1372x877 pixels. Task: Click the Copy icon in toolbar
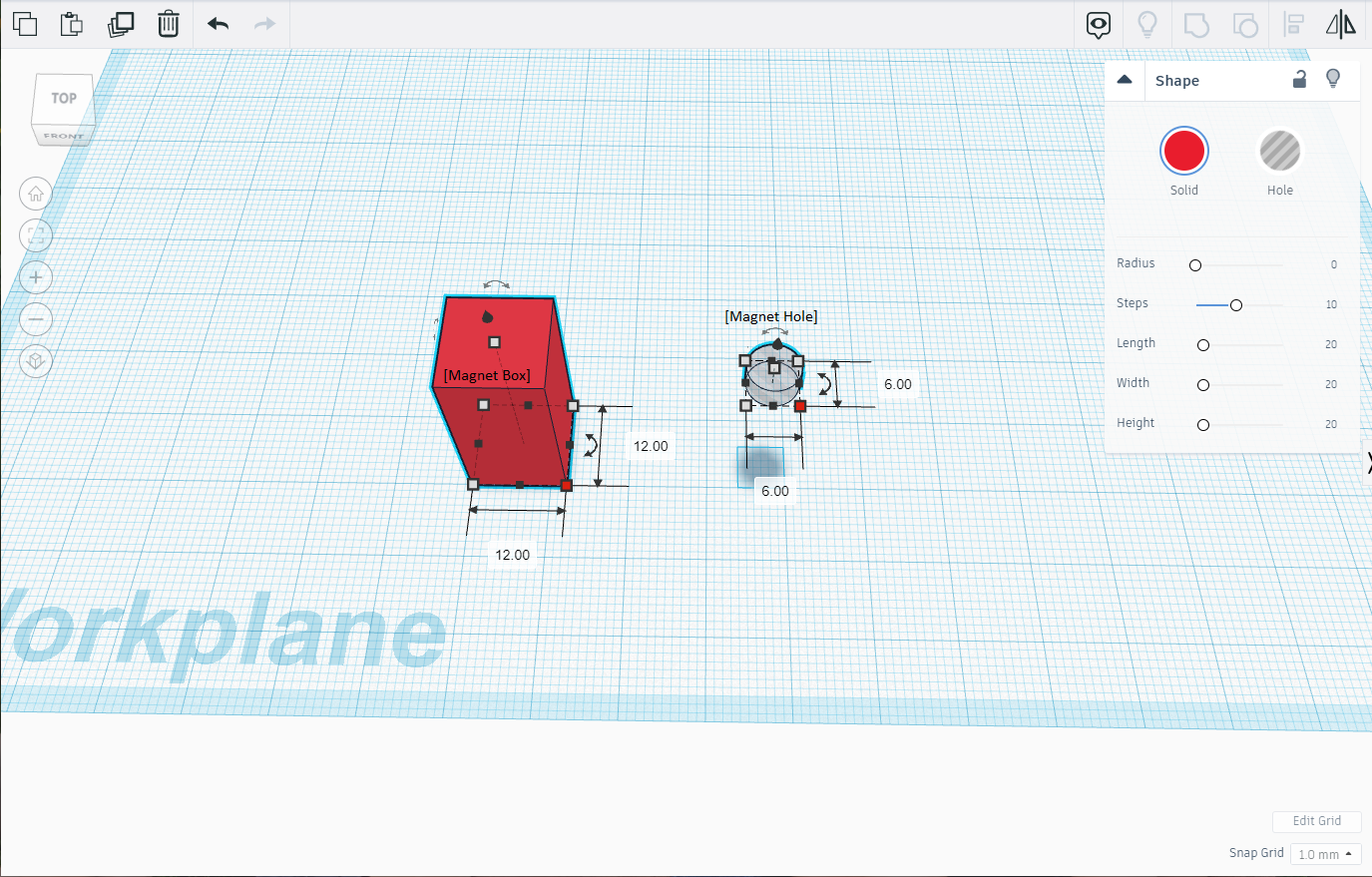pos(25,24)
